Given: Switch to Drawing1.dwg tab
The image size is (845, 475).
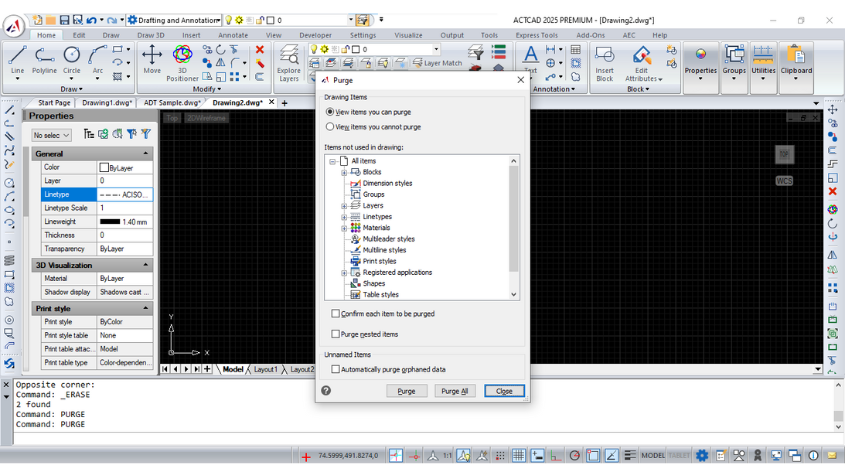Looking at the screenshot, I should [x=107, y=102].
